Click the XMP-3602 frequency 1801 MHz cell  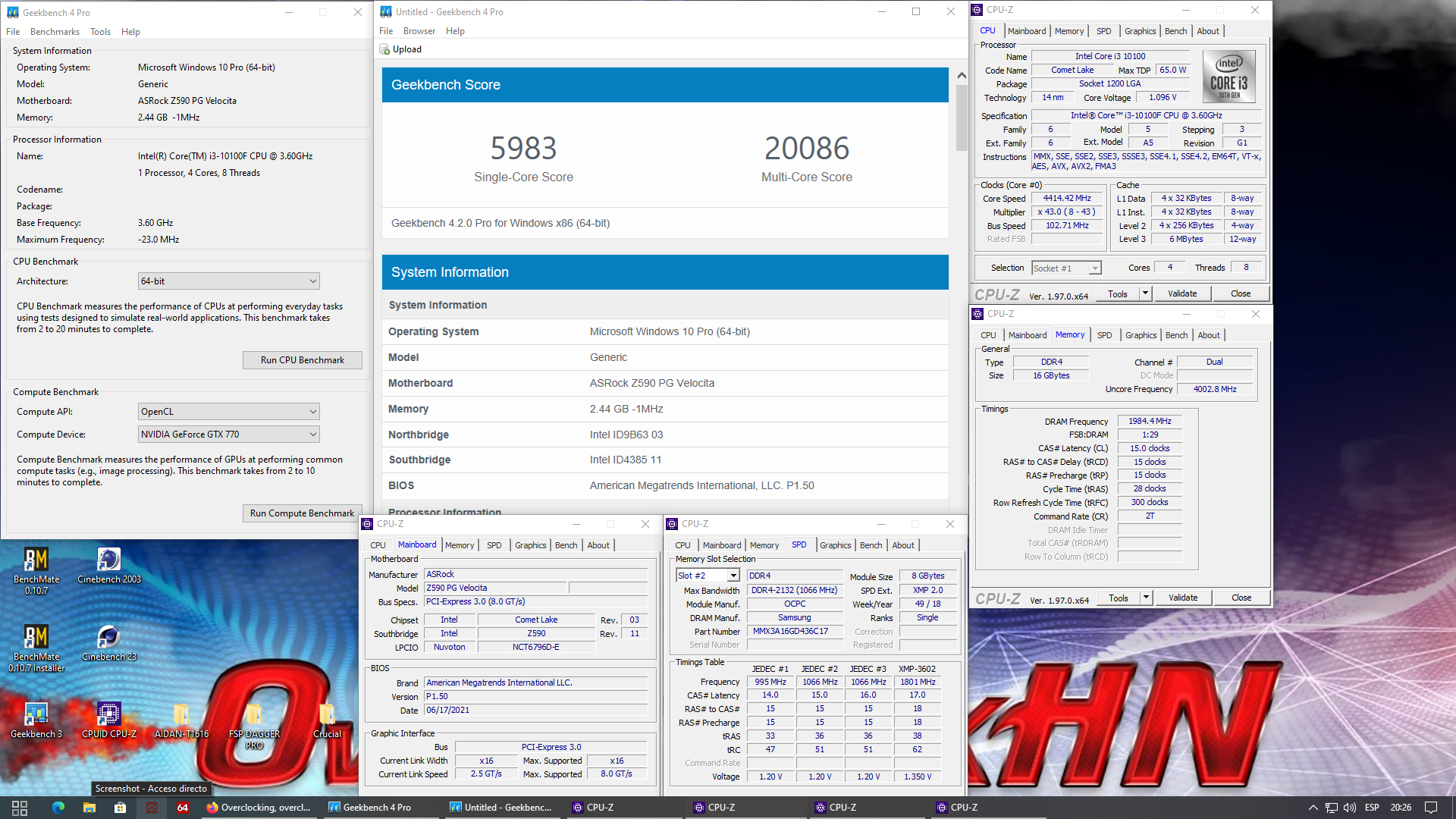918,682
